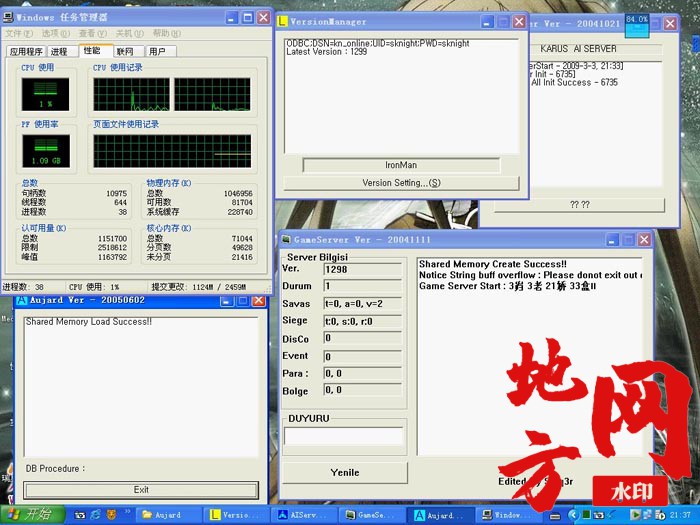Open the 查看(V) menu in Task Manager
Image resolution: width=700 pixels, height=525 pixels.
(93, 33)
